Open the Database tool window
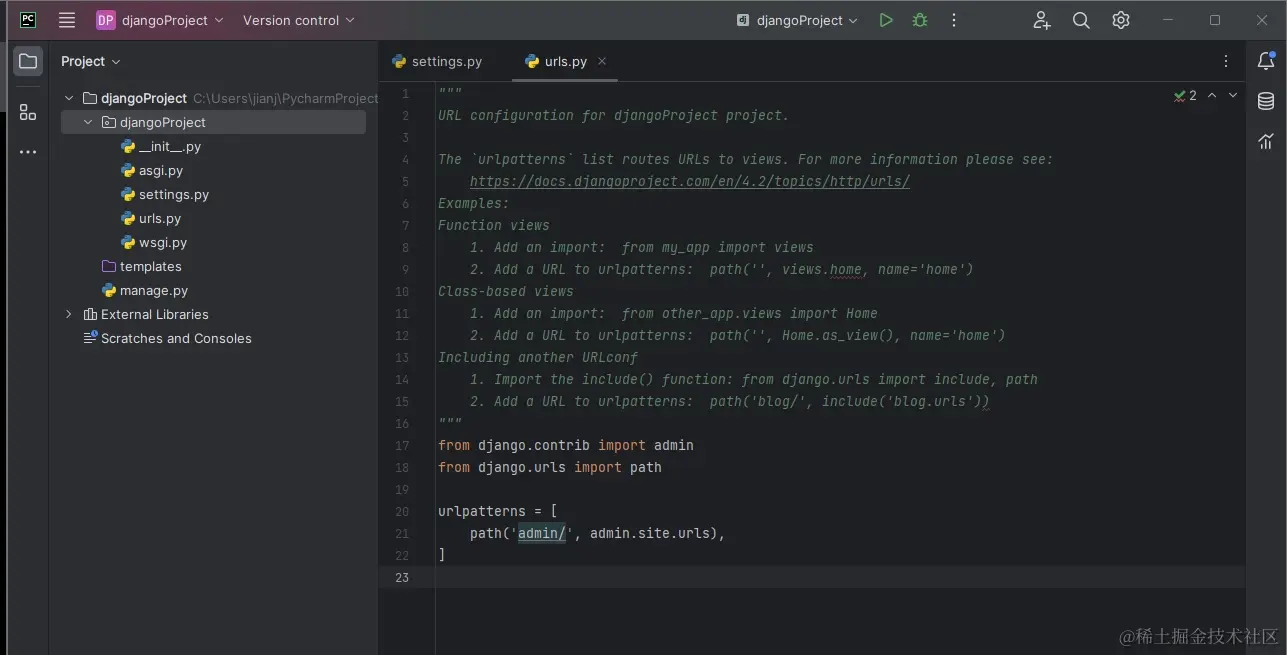Screen dimensions: 1287x655 point(1266,101)
